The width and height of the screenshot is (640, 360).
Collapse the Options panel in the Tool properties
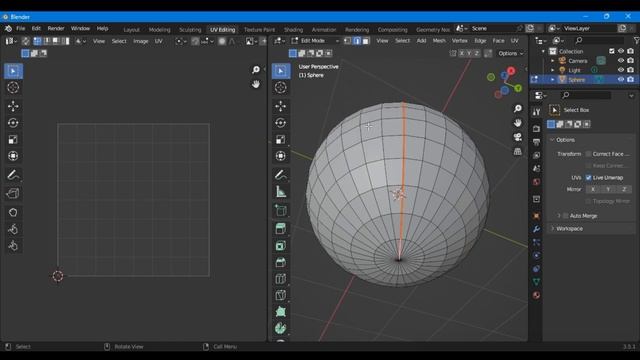552,140
